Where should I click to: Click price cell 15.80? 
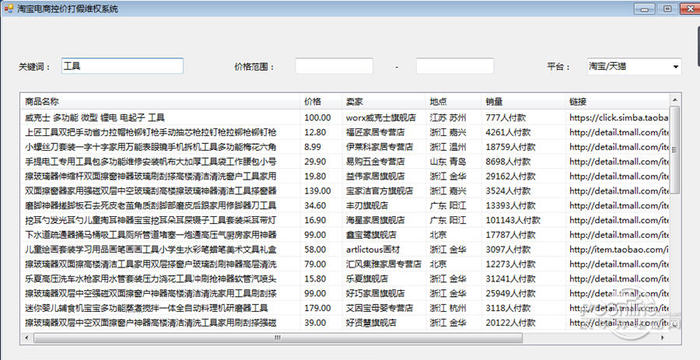315,279
